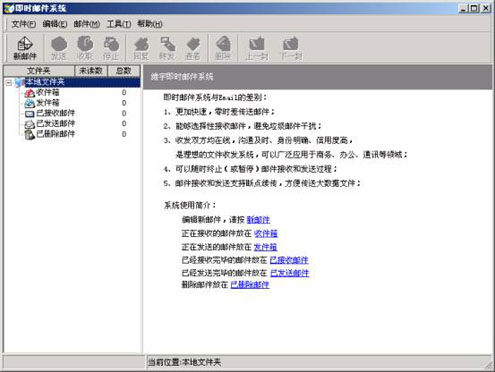495x372 pixels.
Task: Click the 回复 (Reply) toolbar icon
Action: [x=141, y=48]
